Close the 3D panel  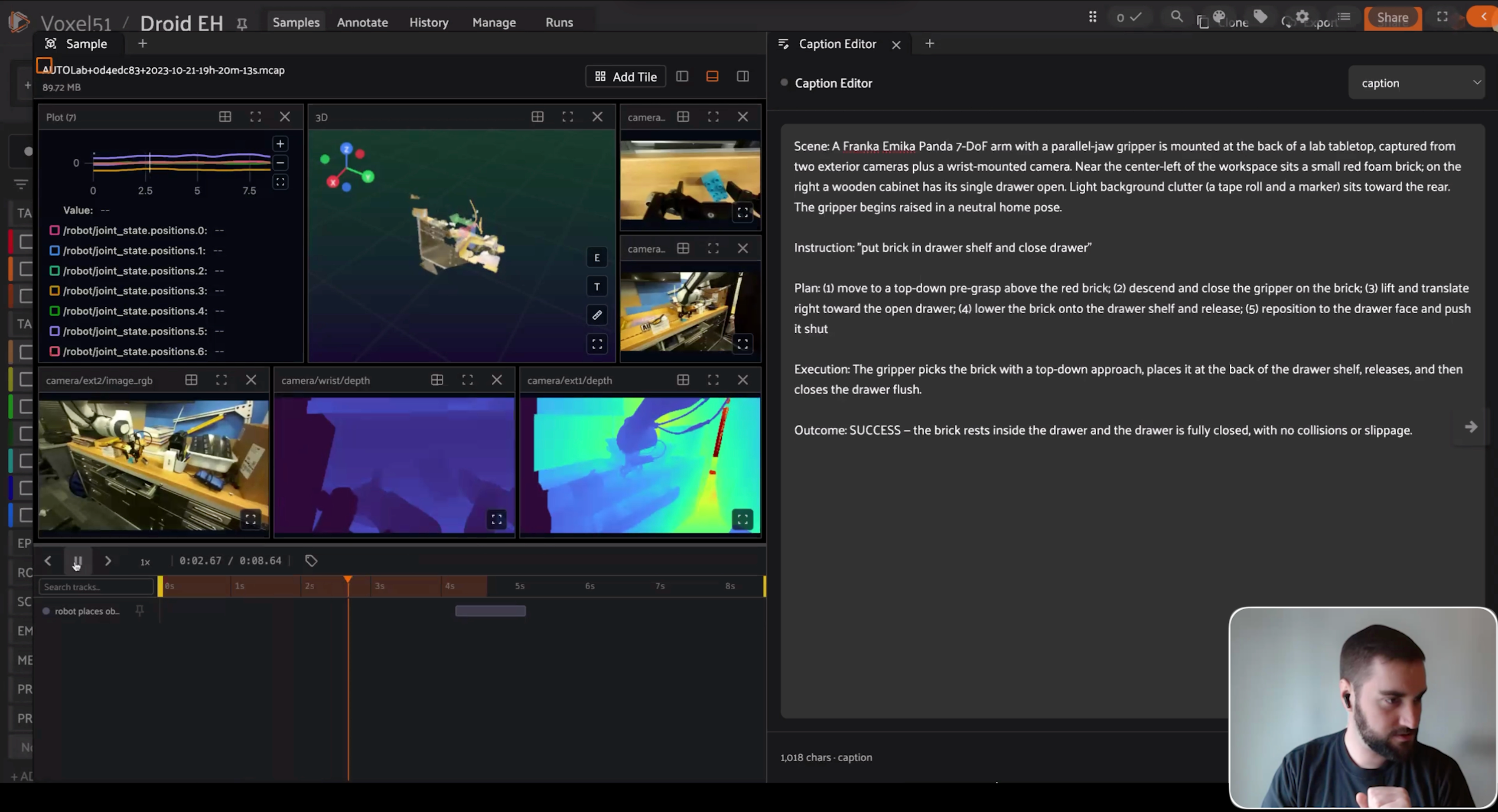click(x=597, y=117)
